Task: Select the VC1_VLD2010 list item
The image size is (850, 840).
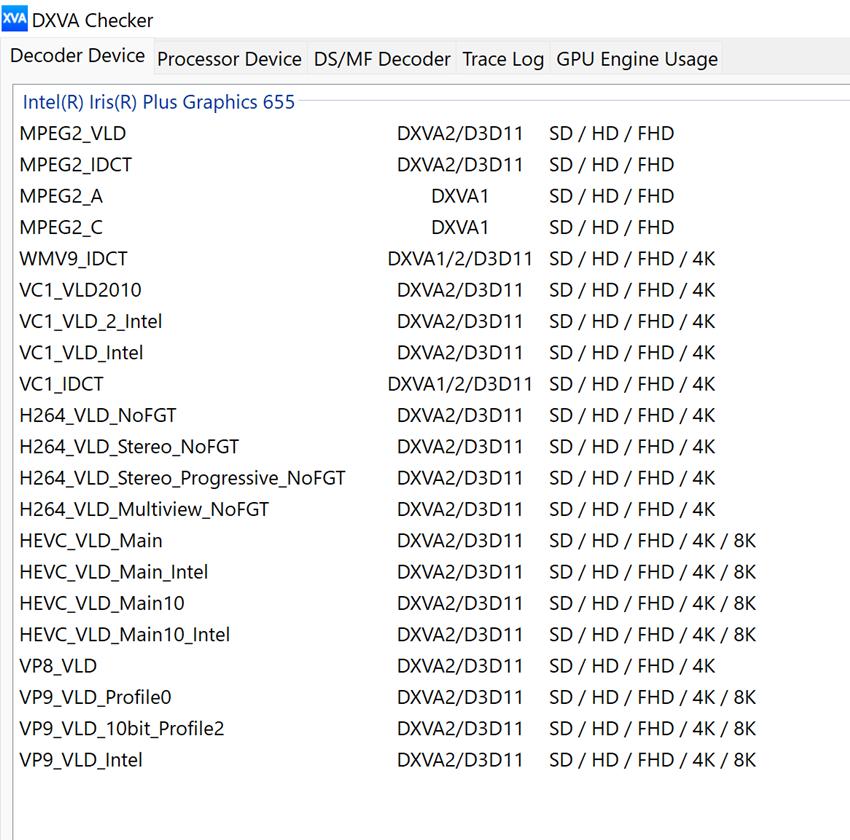Action: click(81, 290)
